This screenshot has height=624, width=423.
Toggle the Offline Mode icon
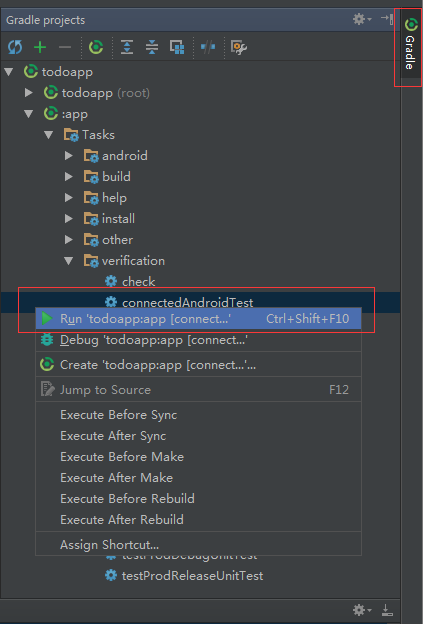(x=208, y=47)
